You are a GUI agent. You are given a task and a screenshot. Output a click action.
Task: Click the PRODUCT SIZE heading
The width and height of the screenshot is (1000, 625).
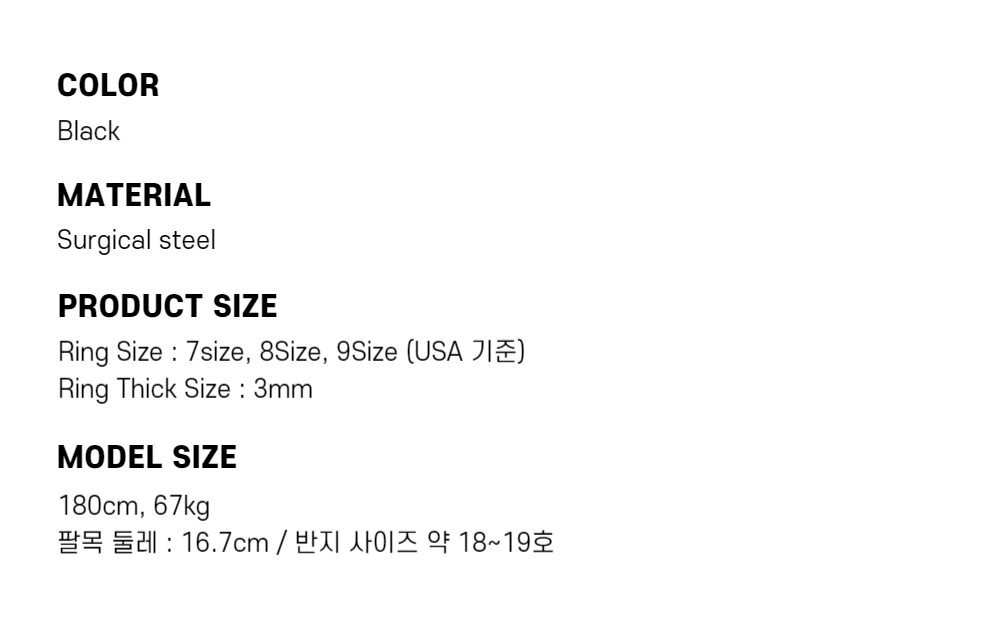[167, 306]
